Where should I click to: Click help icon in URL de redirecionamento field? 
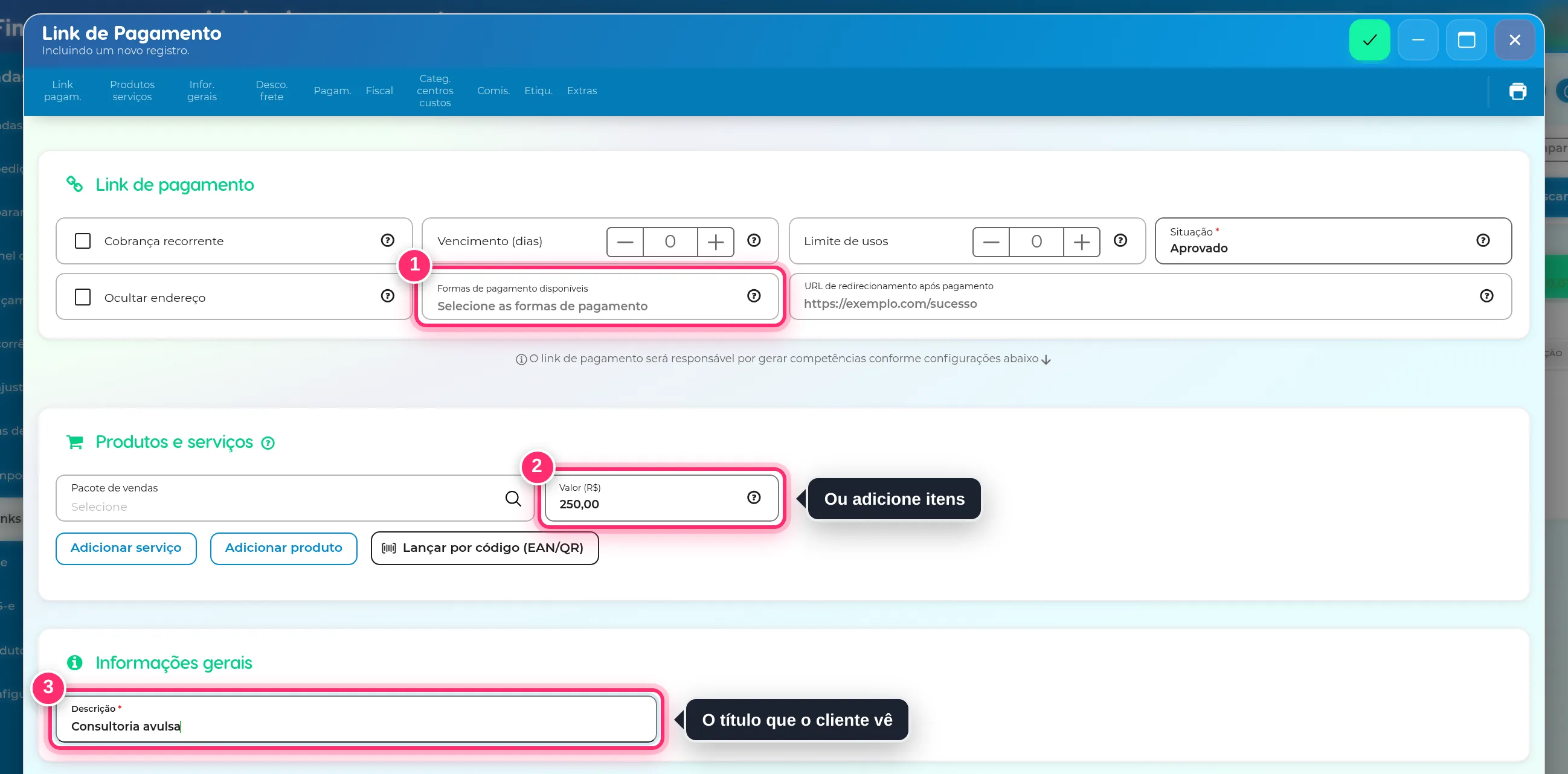pos(1486,296)
